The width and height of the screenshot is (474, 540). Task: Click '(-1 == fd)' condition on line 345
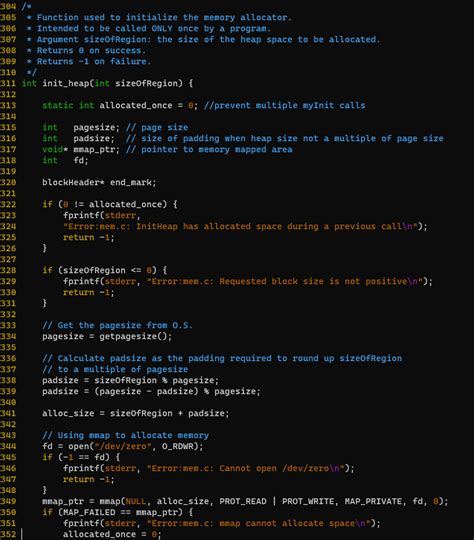(84, 457)
